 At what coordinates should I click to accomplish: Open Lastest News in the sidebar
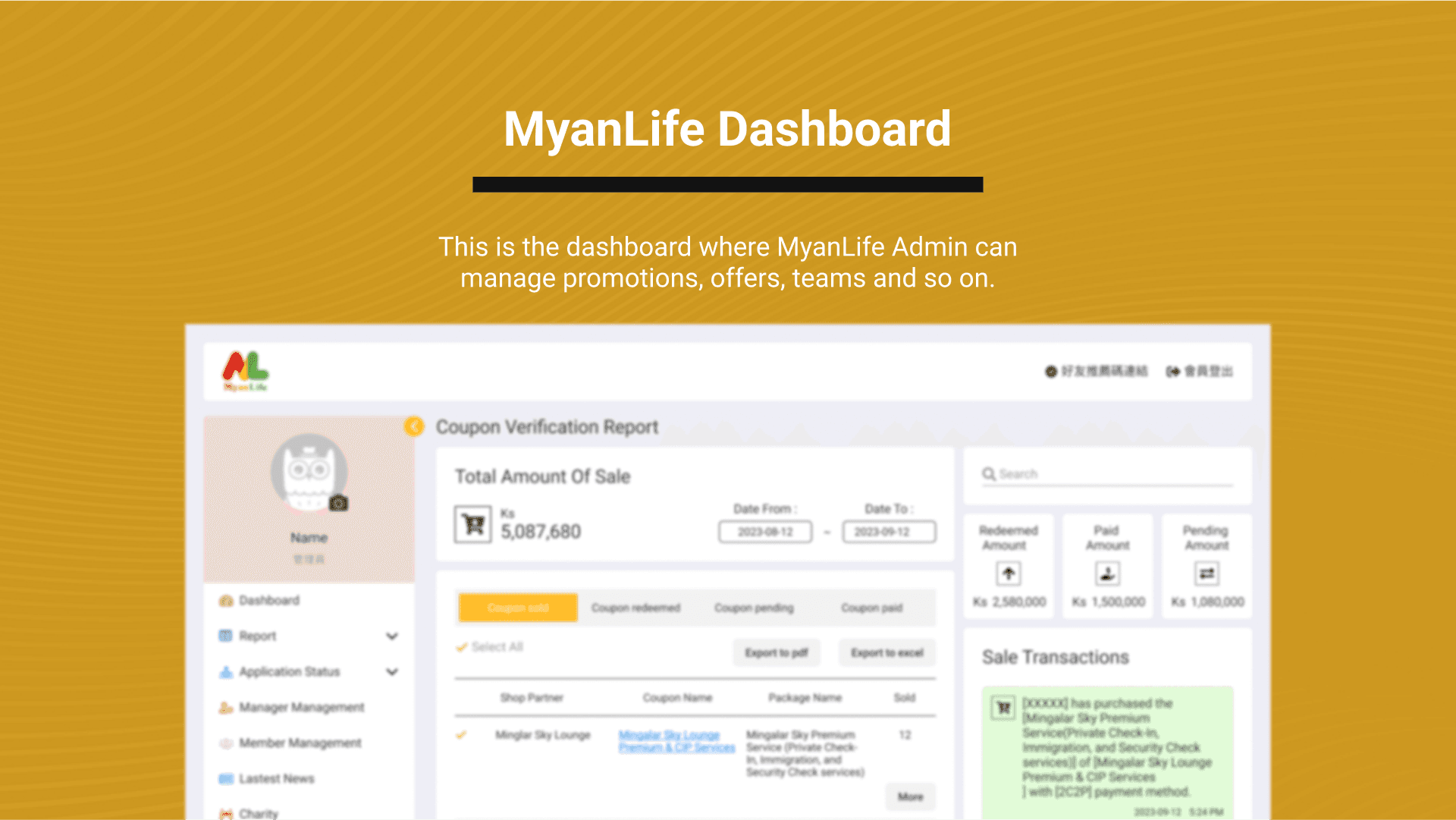277,778
